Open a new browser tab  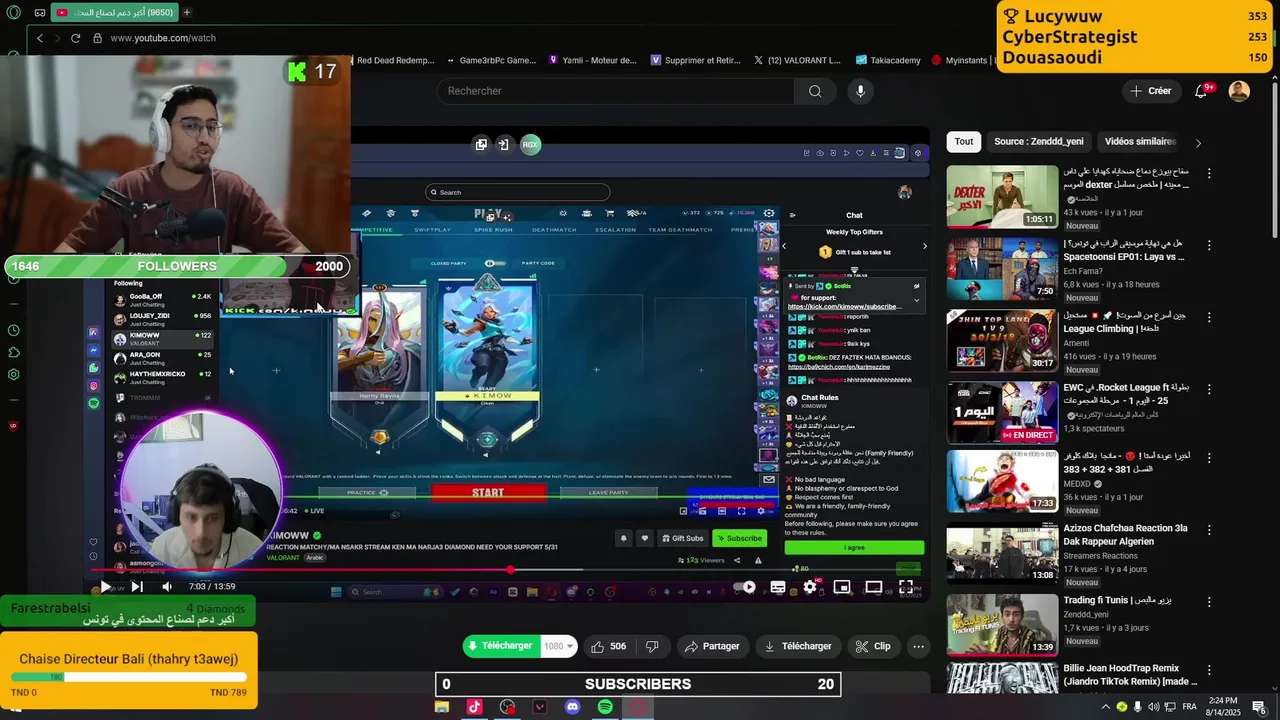[186, 12]
